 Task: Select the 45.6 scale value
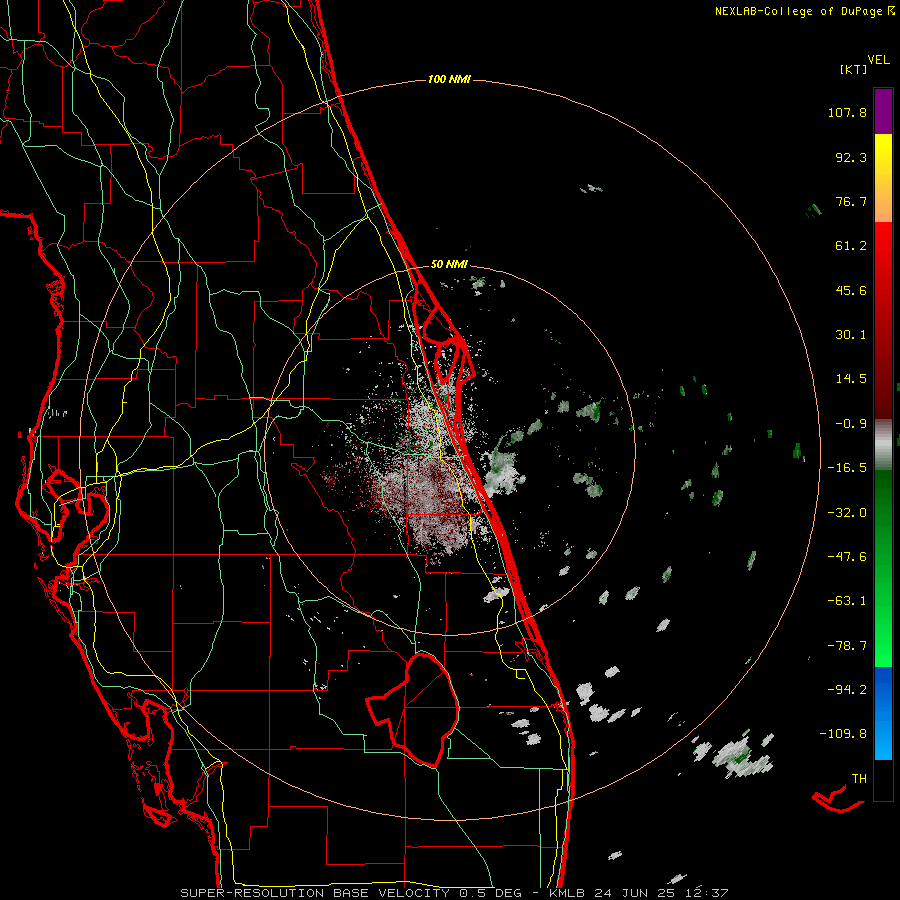pos(851,290)
